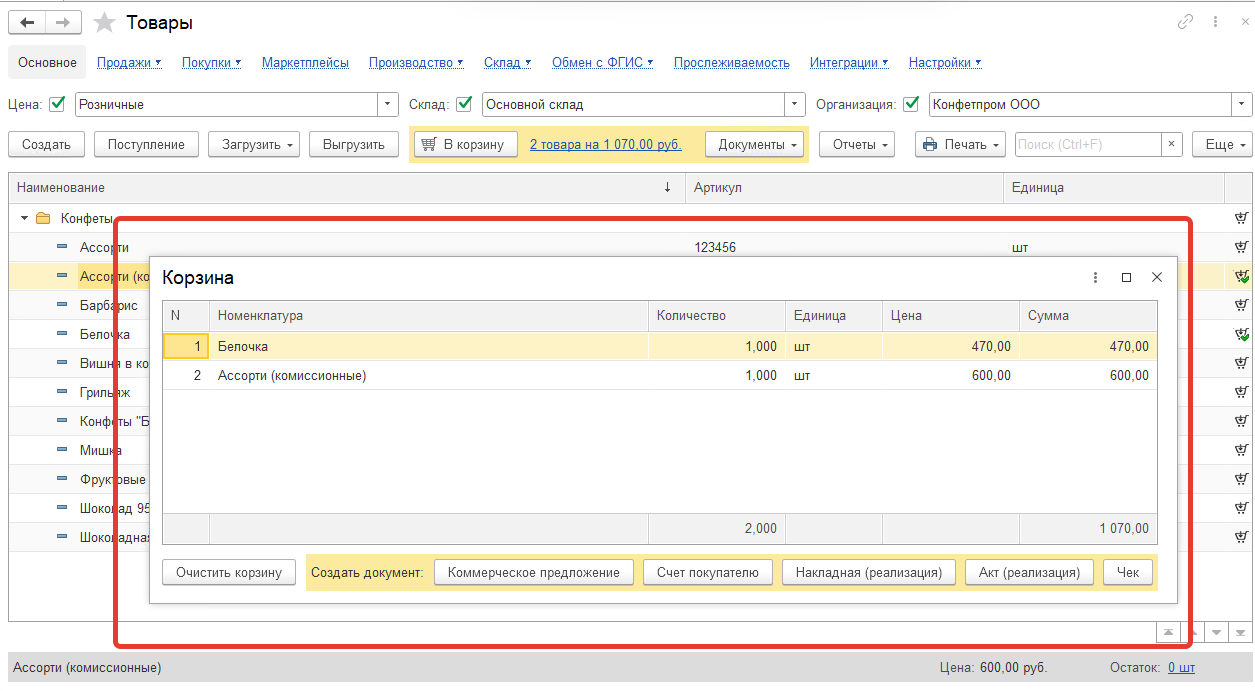Click the Очистить корзину button
The height and width of the screenshot is (691, 1255).
tap(229, 573)
